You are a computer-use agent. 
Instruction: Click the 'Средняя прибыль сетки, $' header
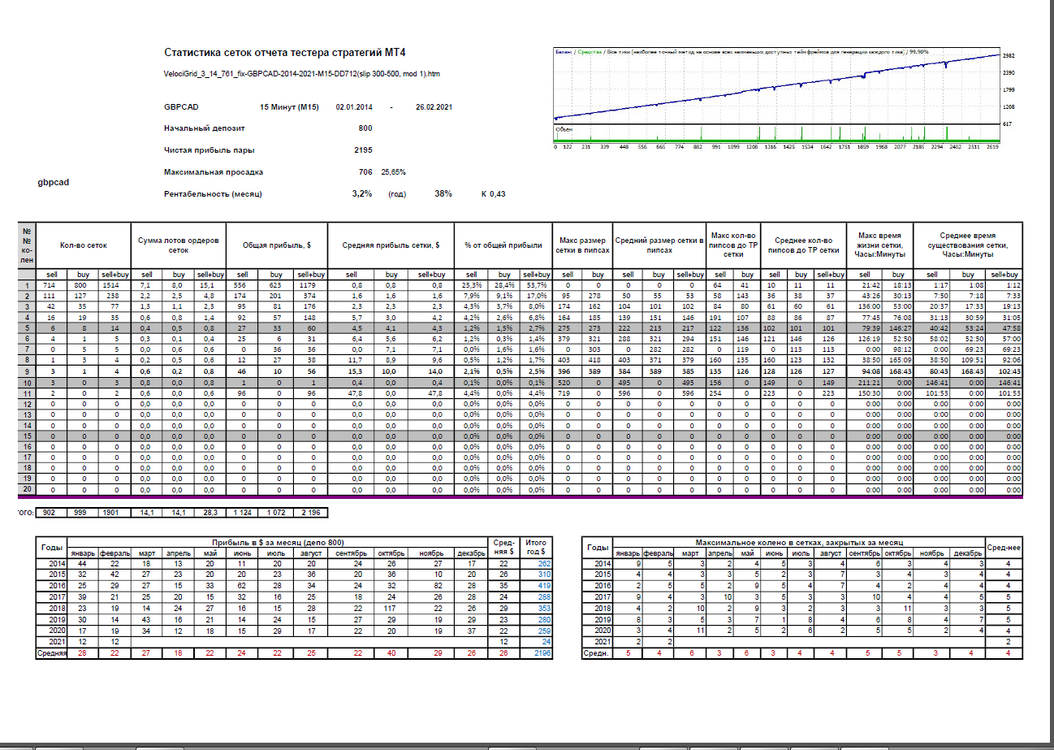pos(391,246)
